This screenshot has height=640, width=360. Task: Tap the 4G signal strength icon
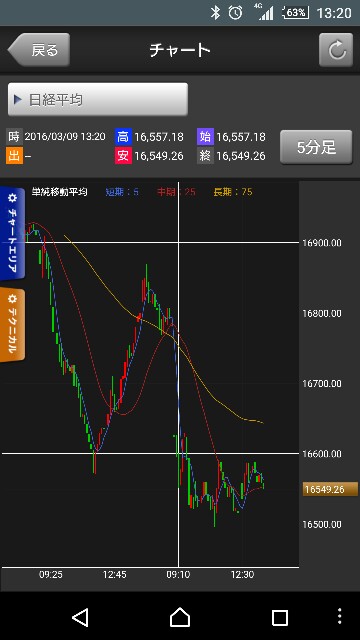coord(264,12)
